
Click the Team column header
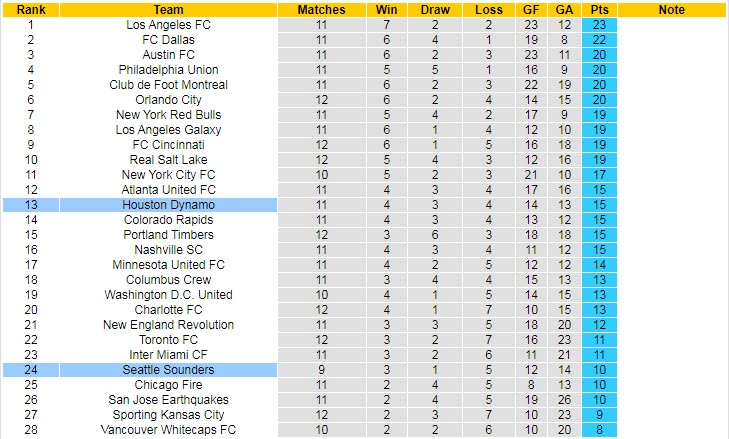tap(168, 9)
